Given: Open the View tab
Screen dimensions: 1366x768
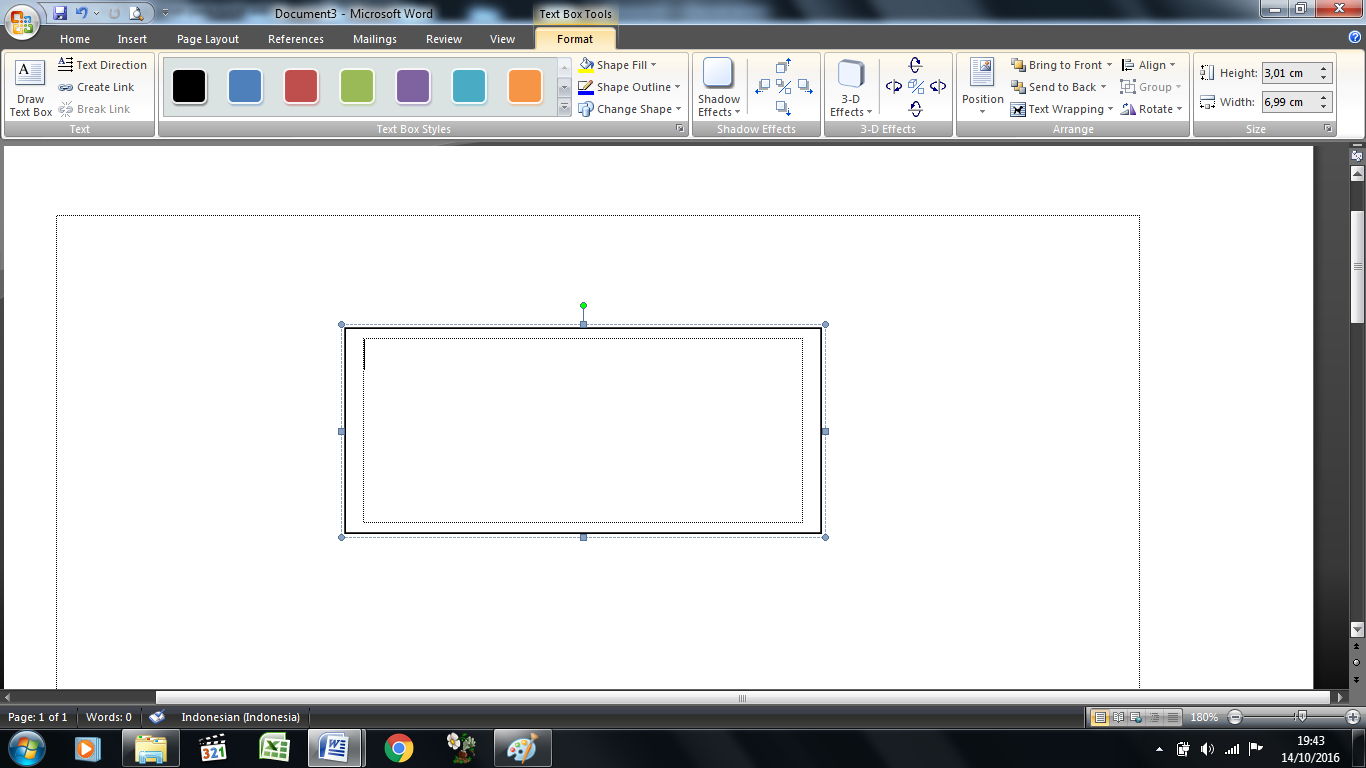Looking at the screenshot, I should coord(503,39).
